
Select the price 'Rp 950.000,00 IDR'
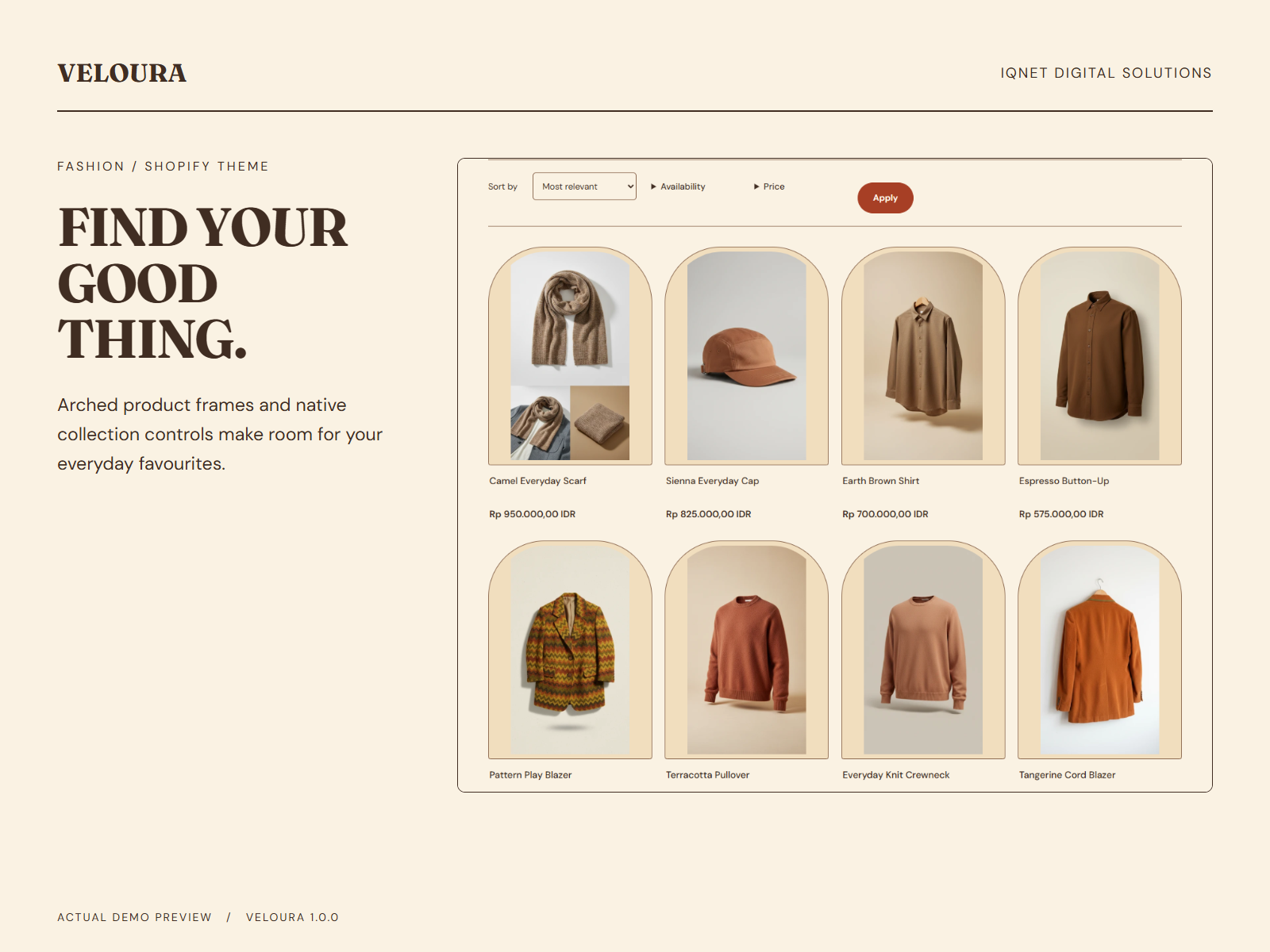(532, 514)
